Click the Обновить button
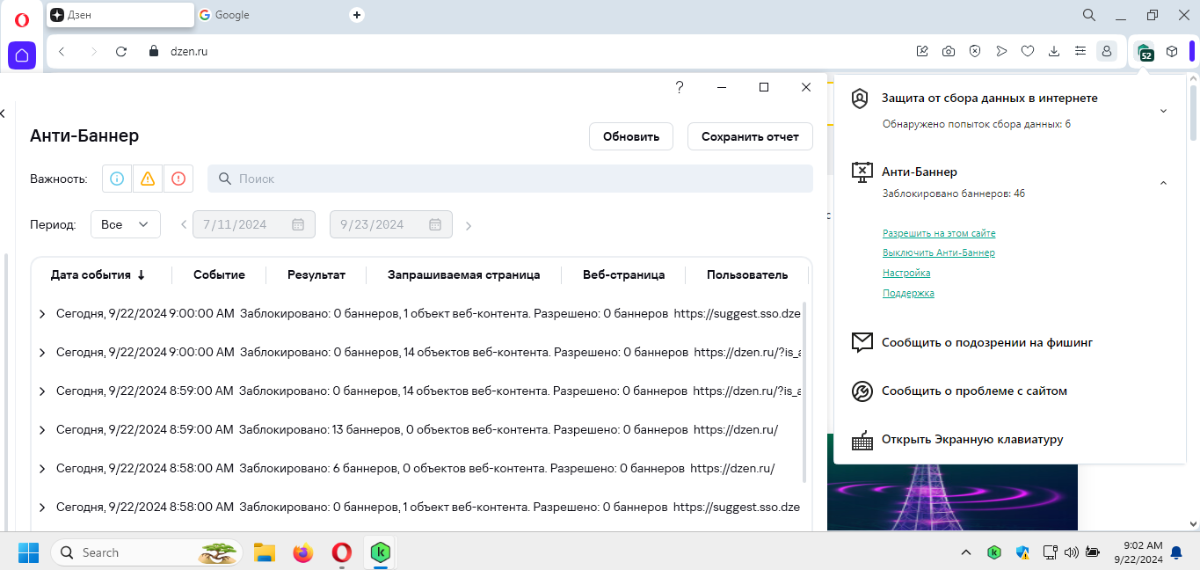This screenshot has width=1200, height=570. coord(631,136)
